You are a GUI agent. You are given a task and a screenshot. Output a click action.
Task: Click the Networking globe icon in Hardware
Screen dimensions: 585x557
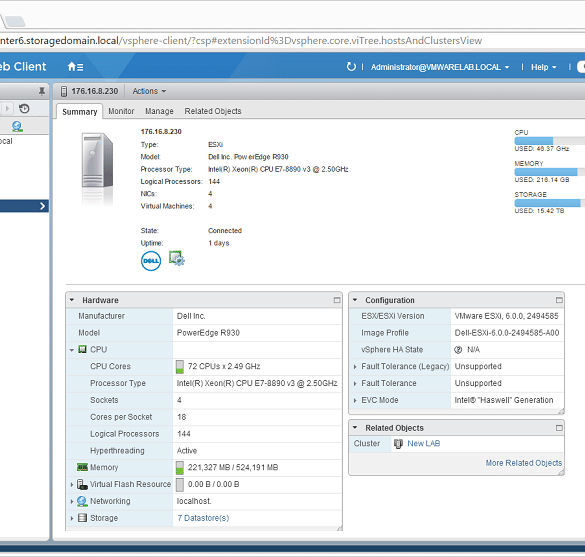82,501
